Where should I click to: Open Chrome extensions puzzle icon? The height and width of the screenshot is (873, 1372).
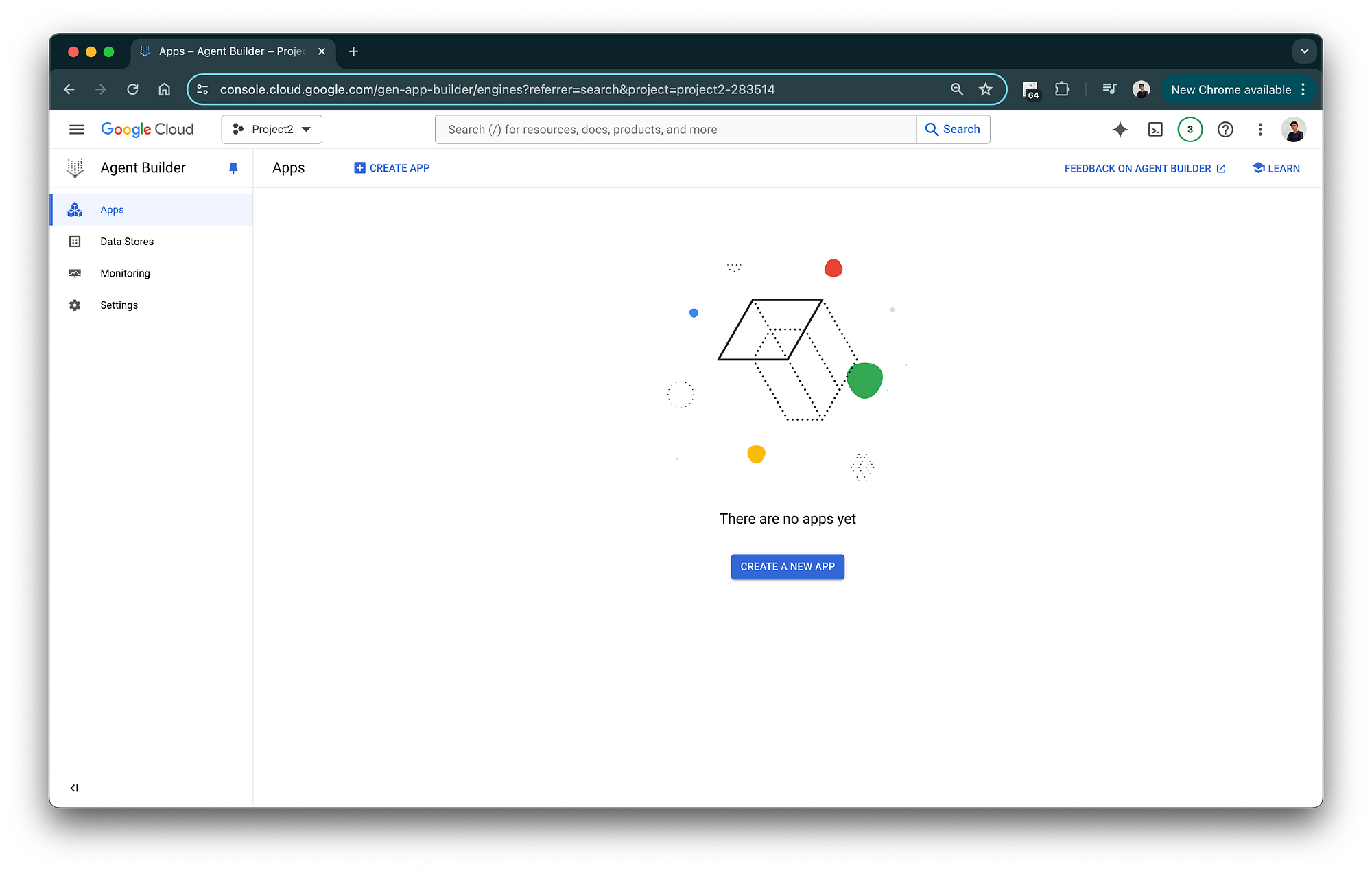pos(1062,89)
